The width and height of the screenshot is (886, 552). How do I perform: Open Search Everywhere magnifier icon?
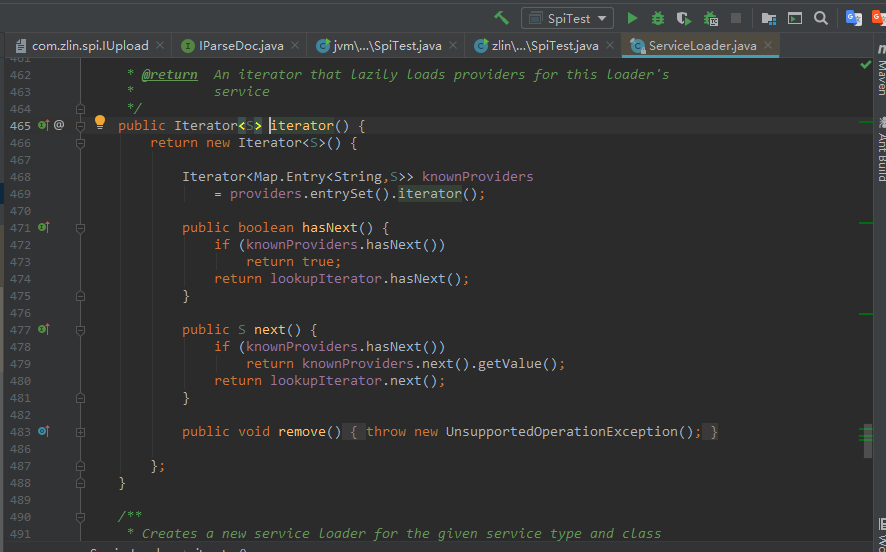tap(820, 18)
